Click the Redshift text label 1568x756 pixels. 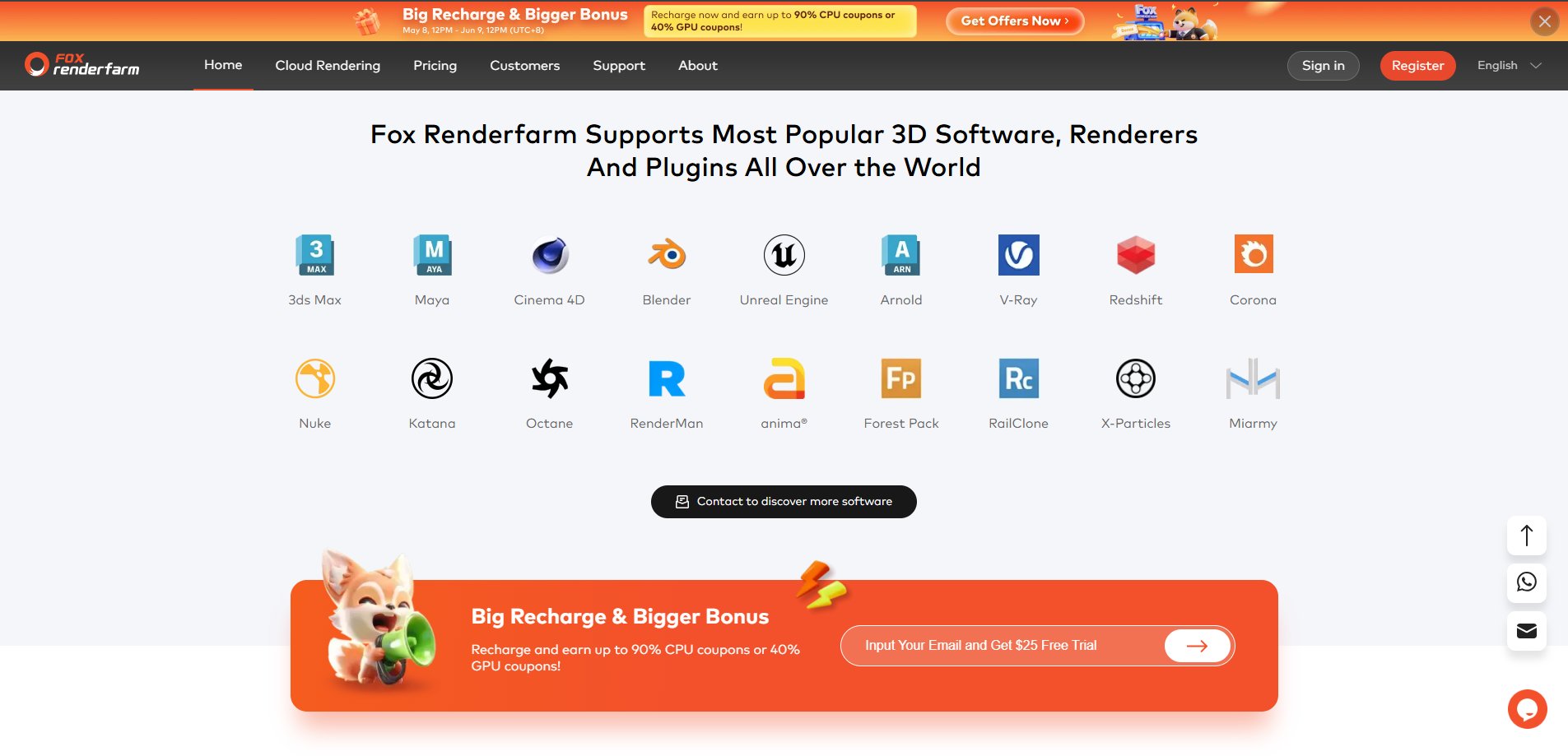click(1136, 300)
